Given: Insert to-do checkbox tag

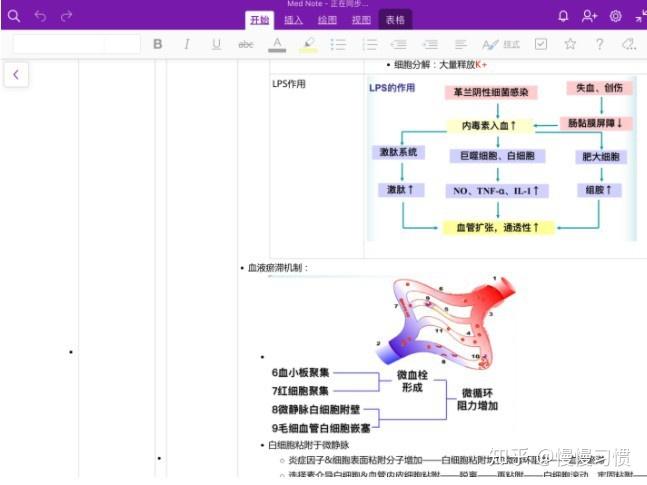Looking at the screenshot, I should coord(541,44).
